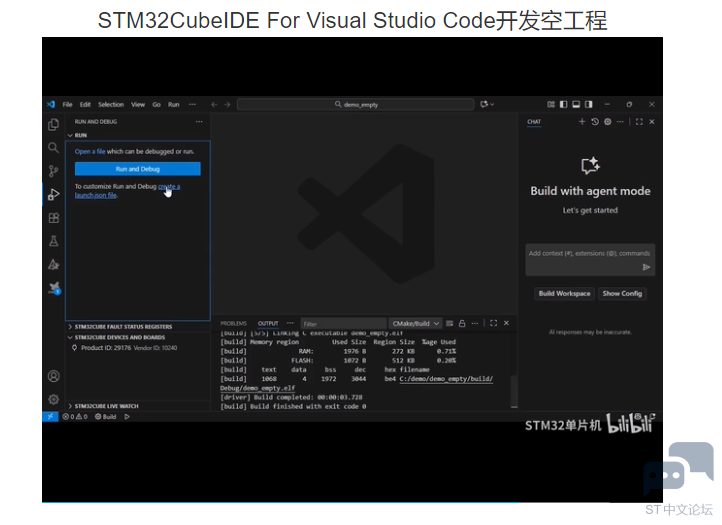Click Build in the status bar
This screenshot has width=722, height=525.
pyautogui.click(x=105, y=417)
